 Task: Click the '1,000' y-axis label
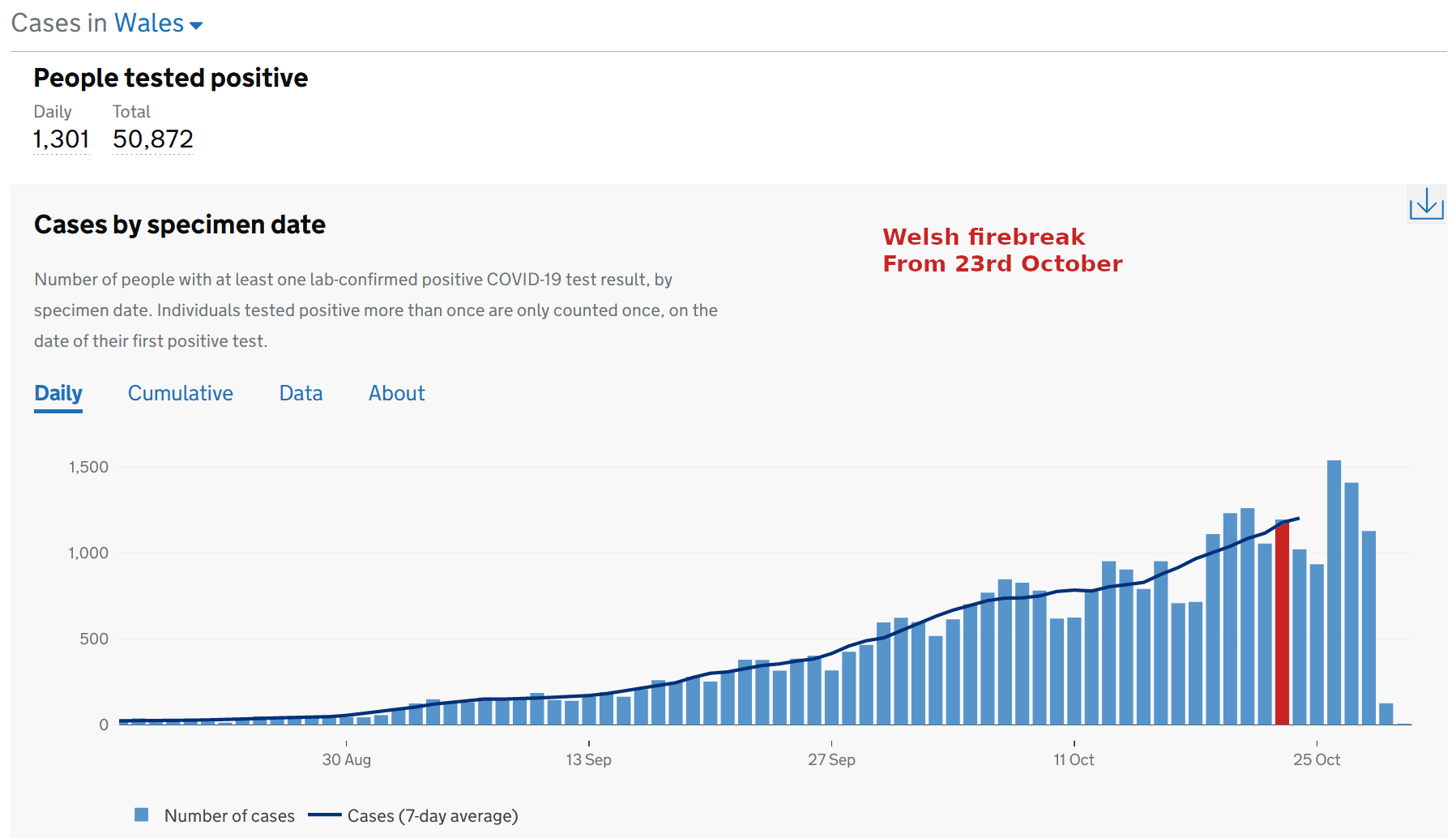pyautogui.click(x=88, y=553)
